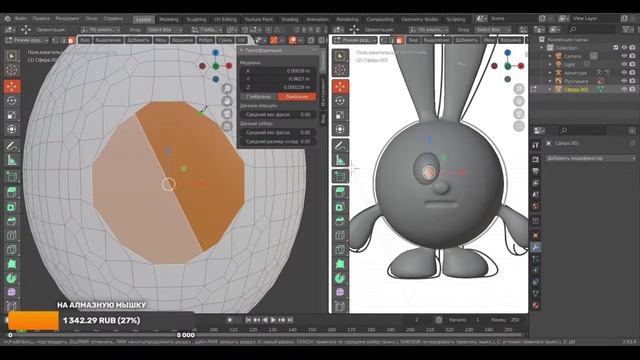640x360 pixels.
Task: Select the Smooth tool in left viewport
Action: pos(12,292)
